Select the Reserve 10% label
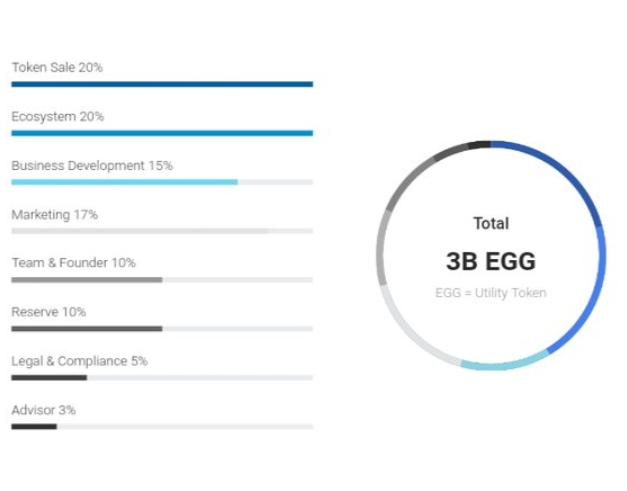The width and height of the screenshot is (627, 491). coord(48,312)
